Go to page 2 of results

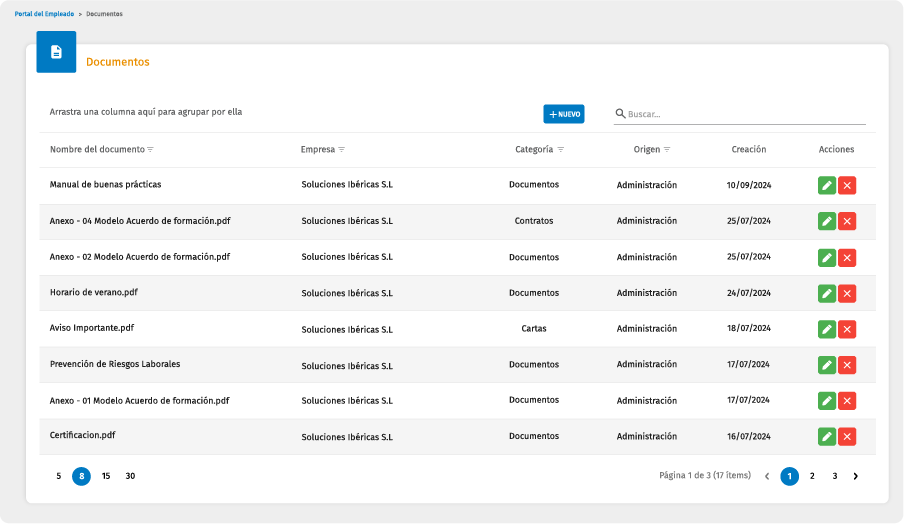tap(812, 476)
